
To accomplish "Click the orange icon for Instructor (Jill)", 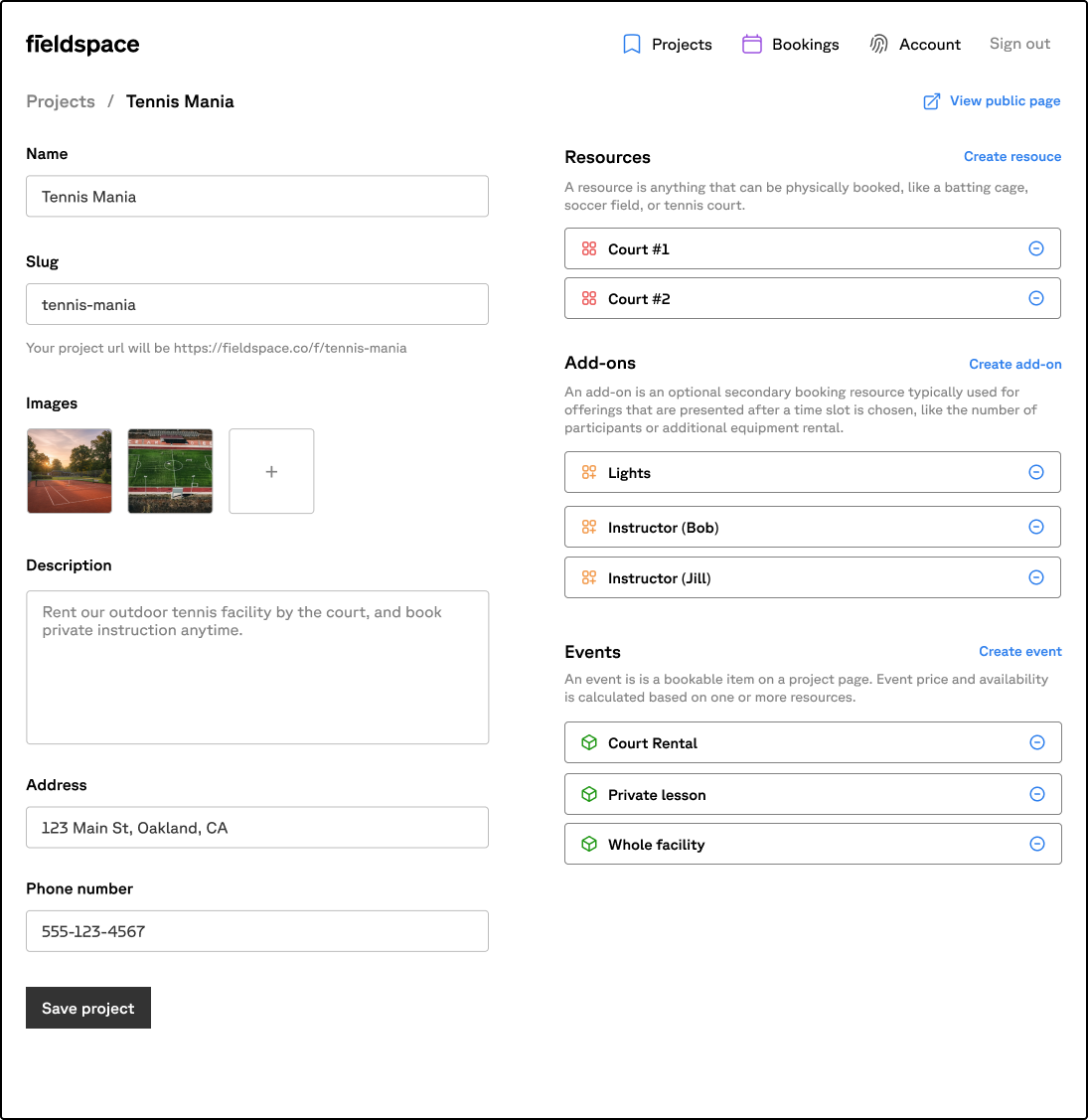I will tap(588, 577).
